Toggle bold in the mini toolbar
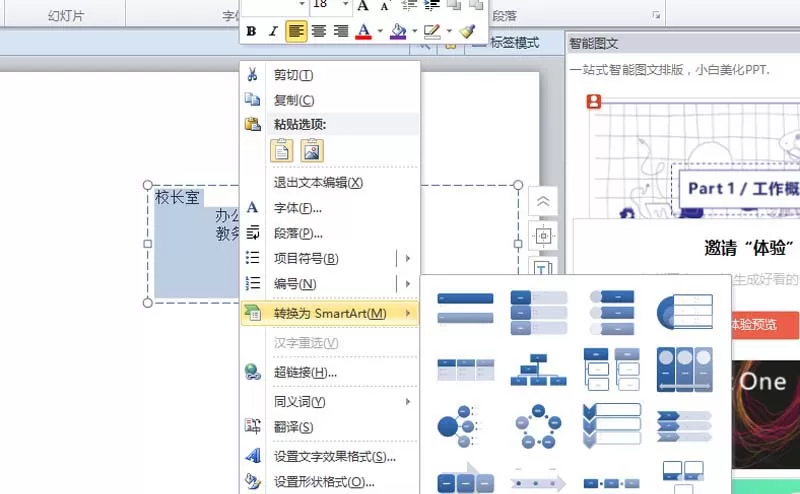The image size is (800, 494). [x=251, y=31]
